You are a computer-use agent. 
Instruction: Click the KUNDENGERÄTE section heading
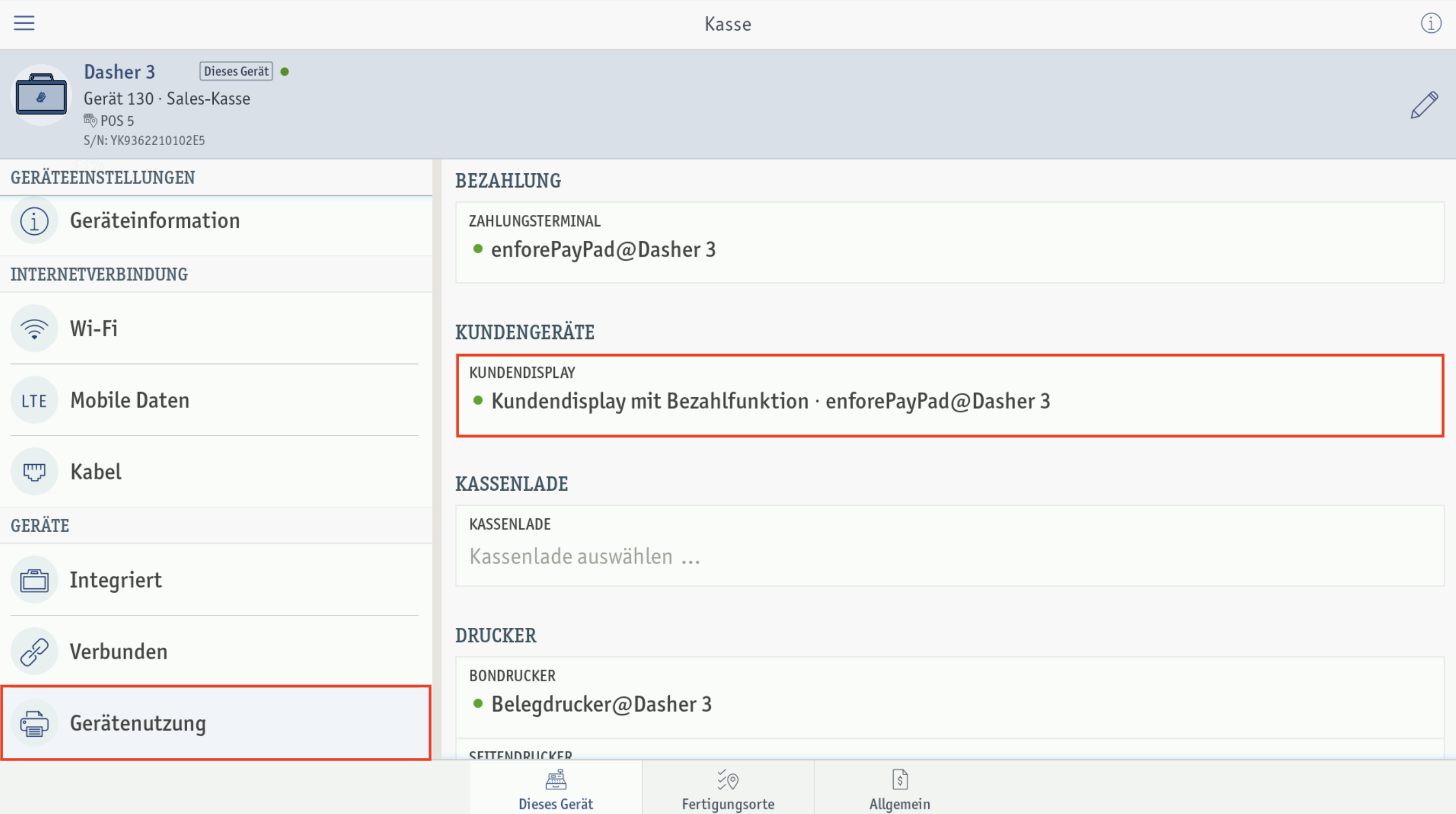(525, 333)
